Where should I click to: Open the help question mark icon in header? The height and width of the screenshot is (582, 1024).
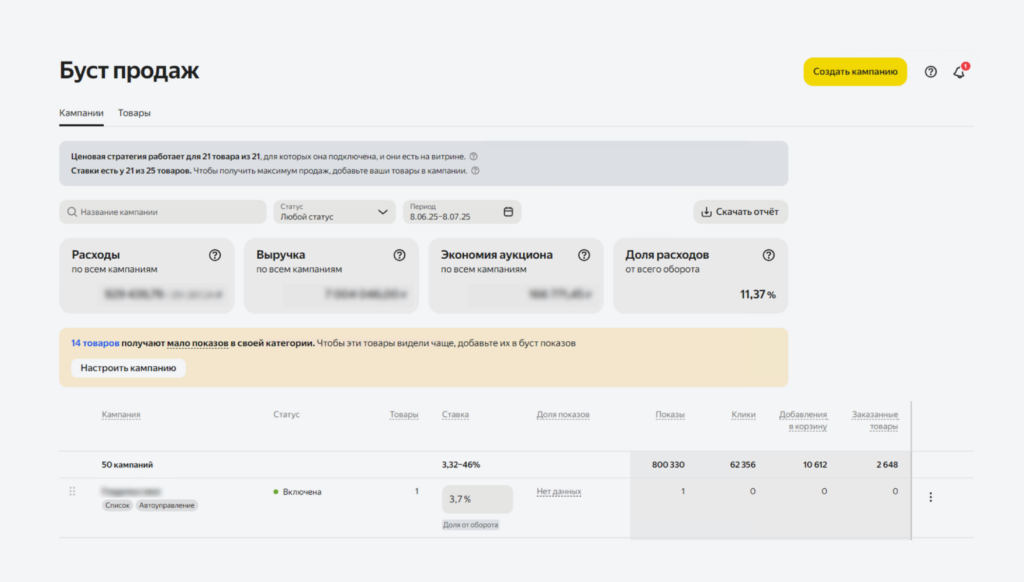931,72
